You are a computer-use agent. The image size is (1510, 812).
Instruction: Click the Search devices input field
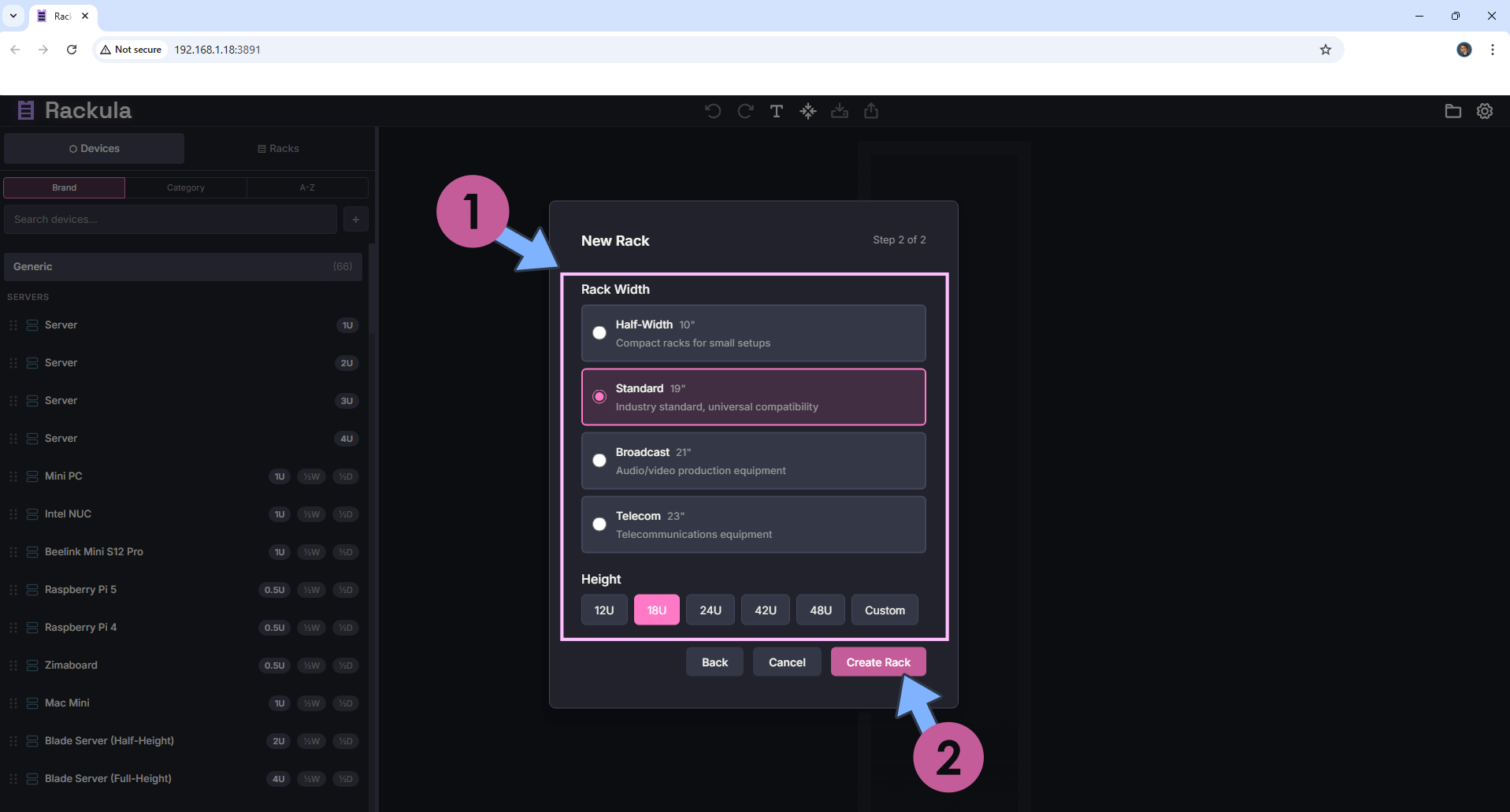point(169,219)
